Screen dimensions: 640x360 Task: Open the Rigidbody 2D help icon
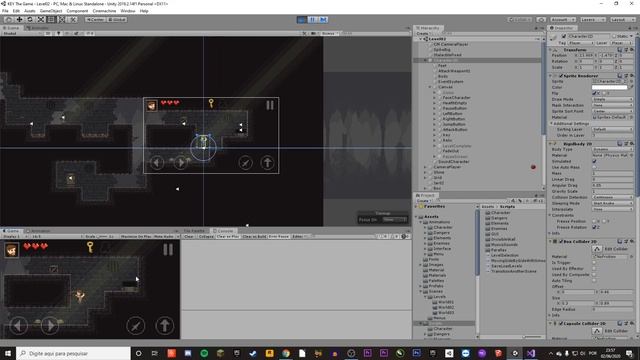click(x=620, y=144)
